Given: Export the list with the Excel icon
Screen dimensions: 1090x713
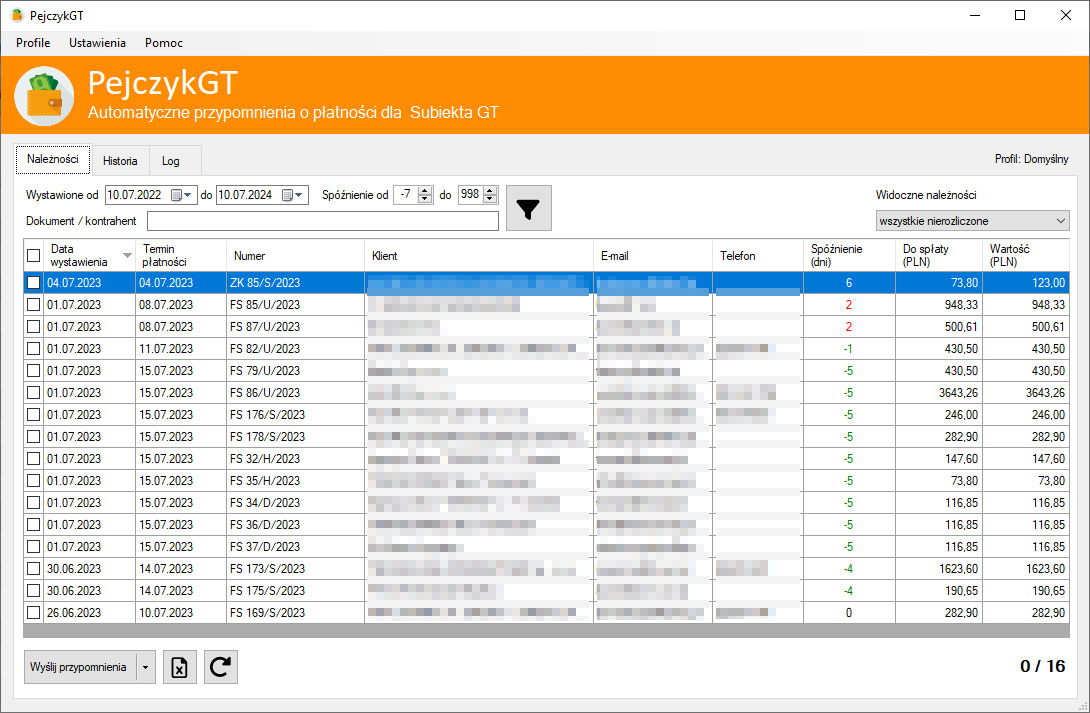Looking at the screenshot, I should click(x=180, y=667).
